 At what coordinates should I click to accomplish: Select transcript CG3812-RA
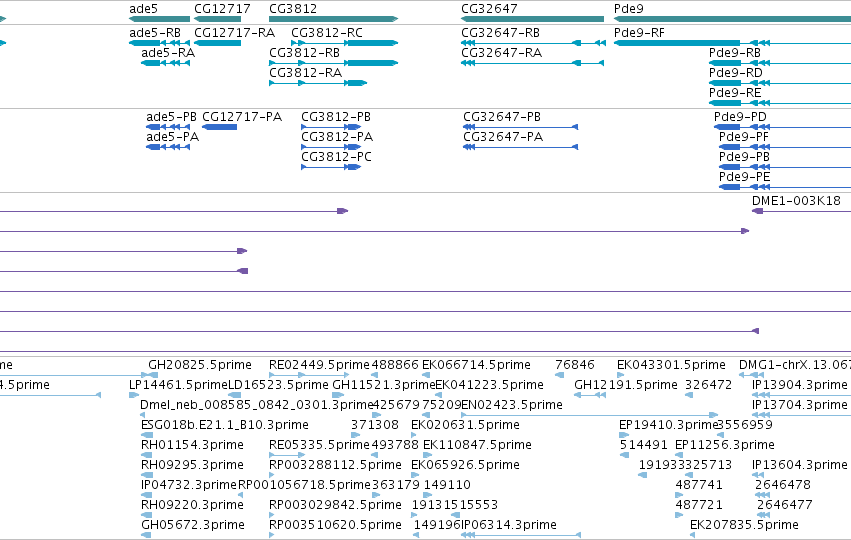[x=306, y=73]
